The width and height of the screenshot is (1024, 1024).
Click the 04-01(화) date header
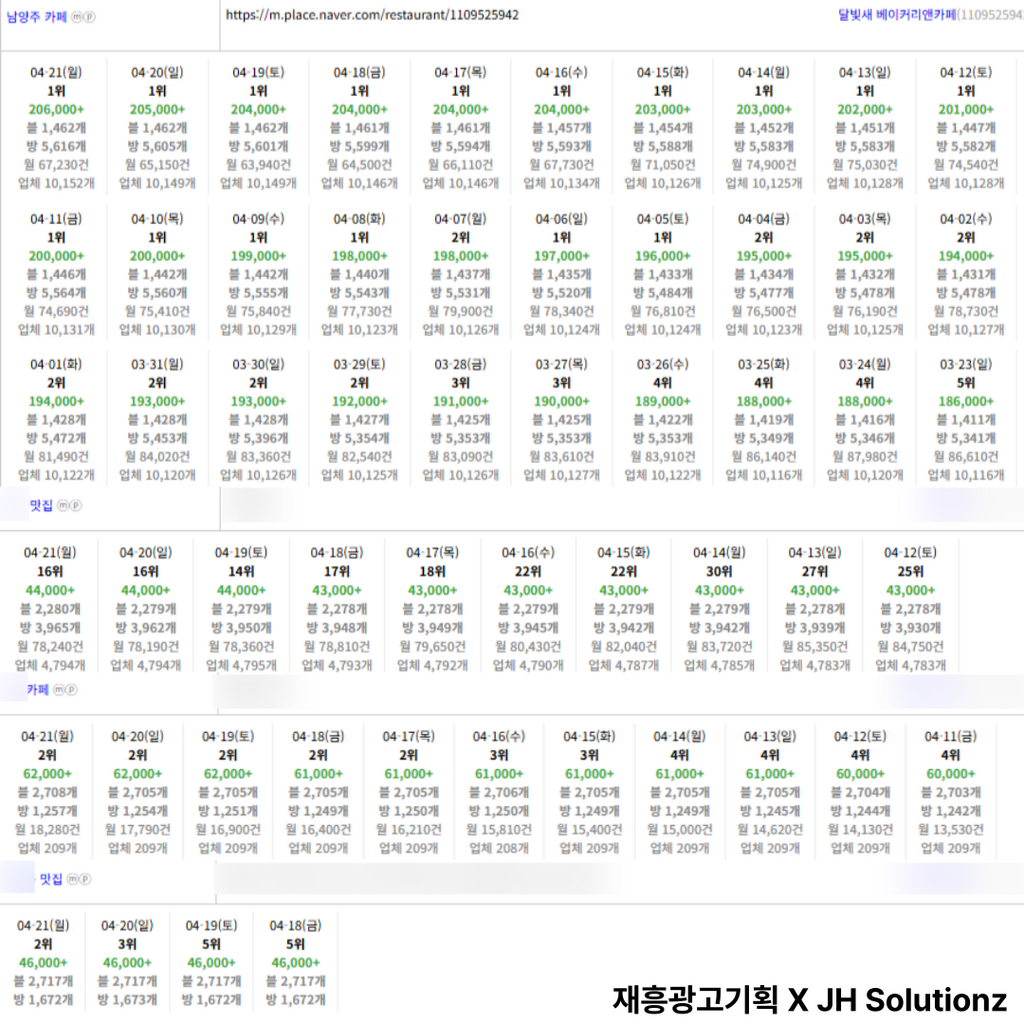click(x=56, y=364)
